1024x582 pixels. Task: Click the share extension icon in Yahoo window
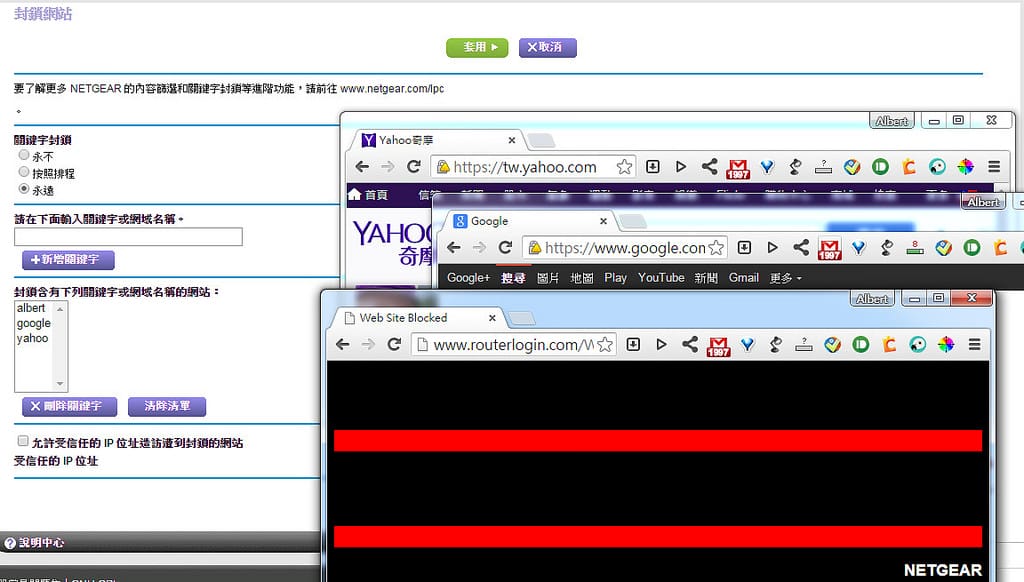(709, 167)
